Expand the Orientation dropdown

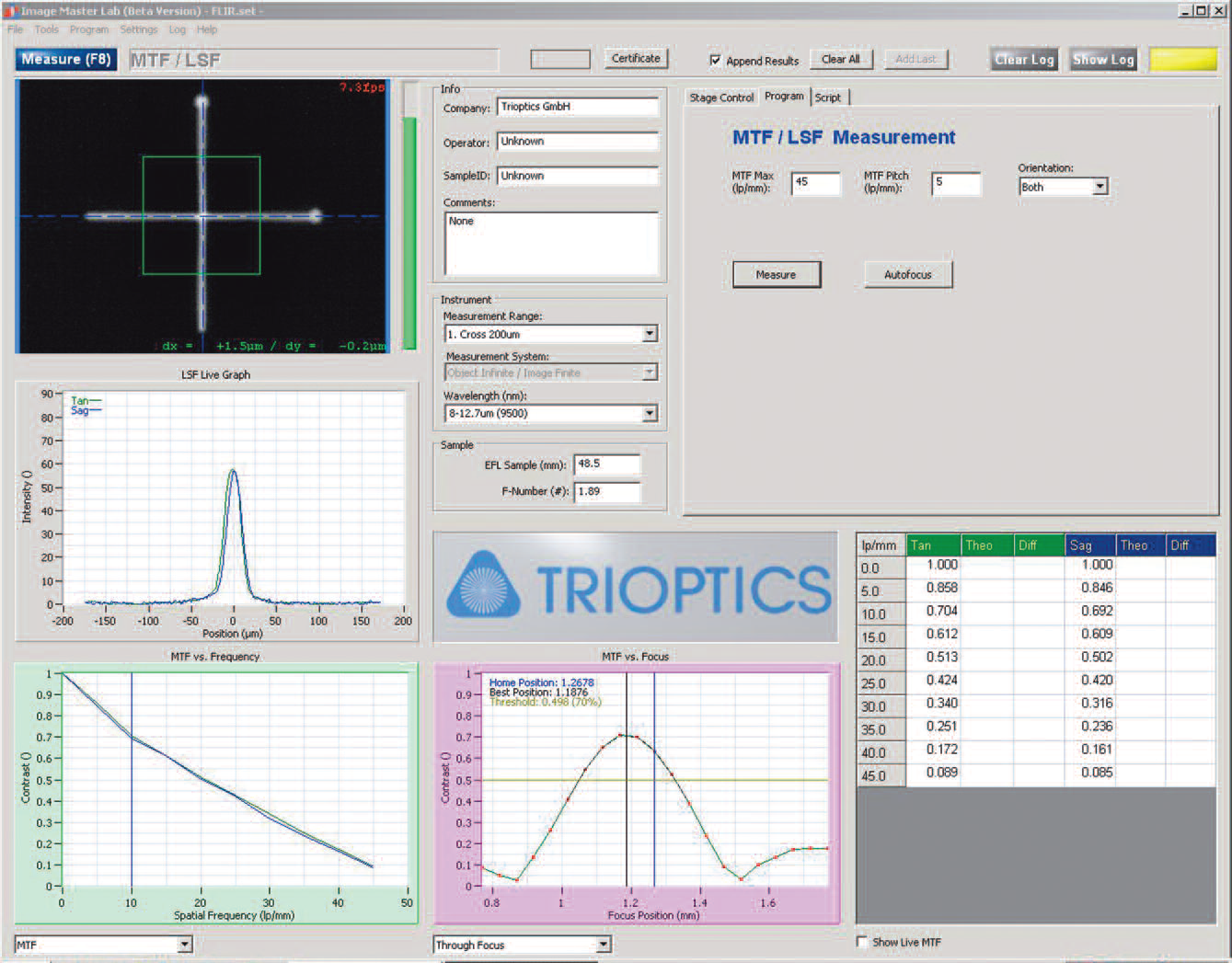tap(1100, 187)
